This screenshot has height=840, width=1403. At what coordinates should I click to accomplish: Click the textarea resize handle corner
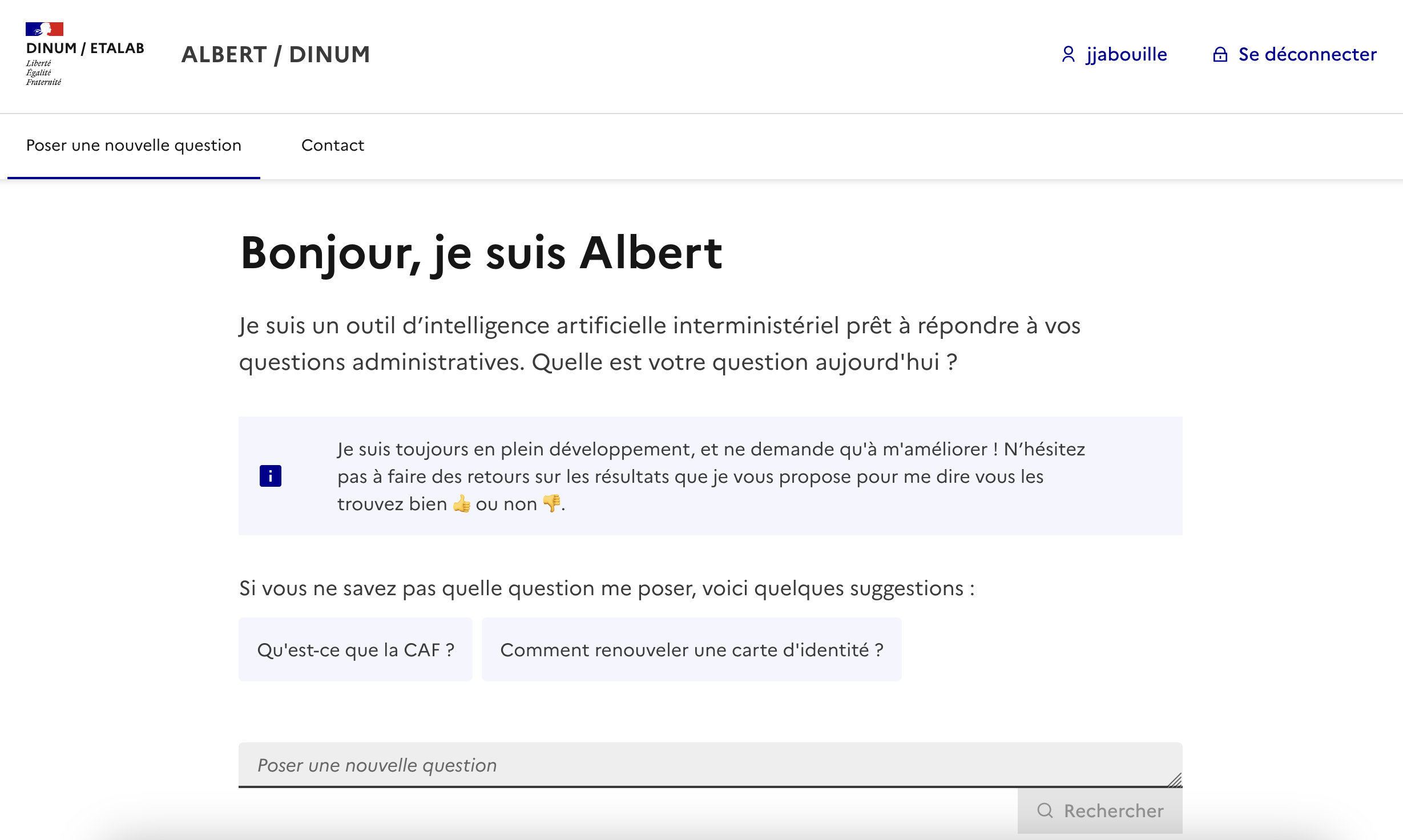1175,780
